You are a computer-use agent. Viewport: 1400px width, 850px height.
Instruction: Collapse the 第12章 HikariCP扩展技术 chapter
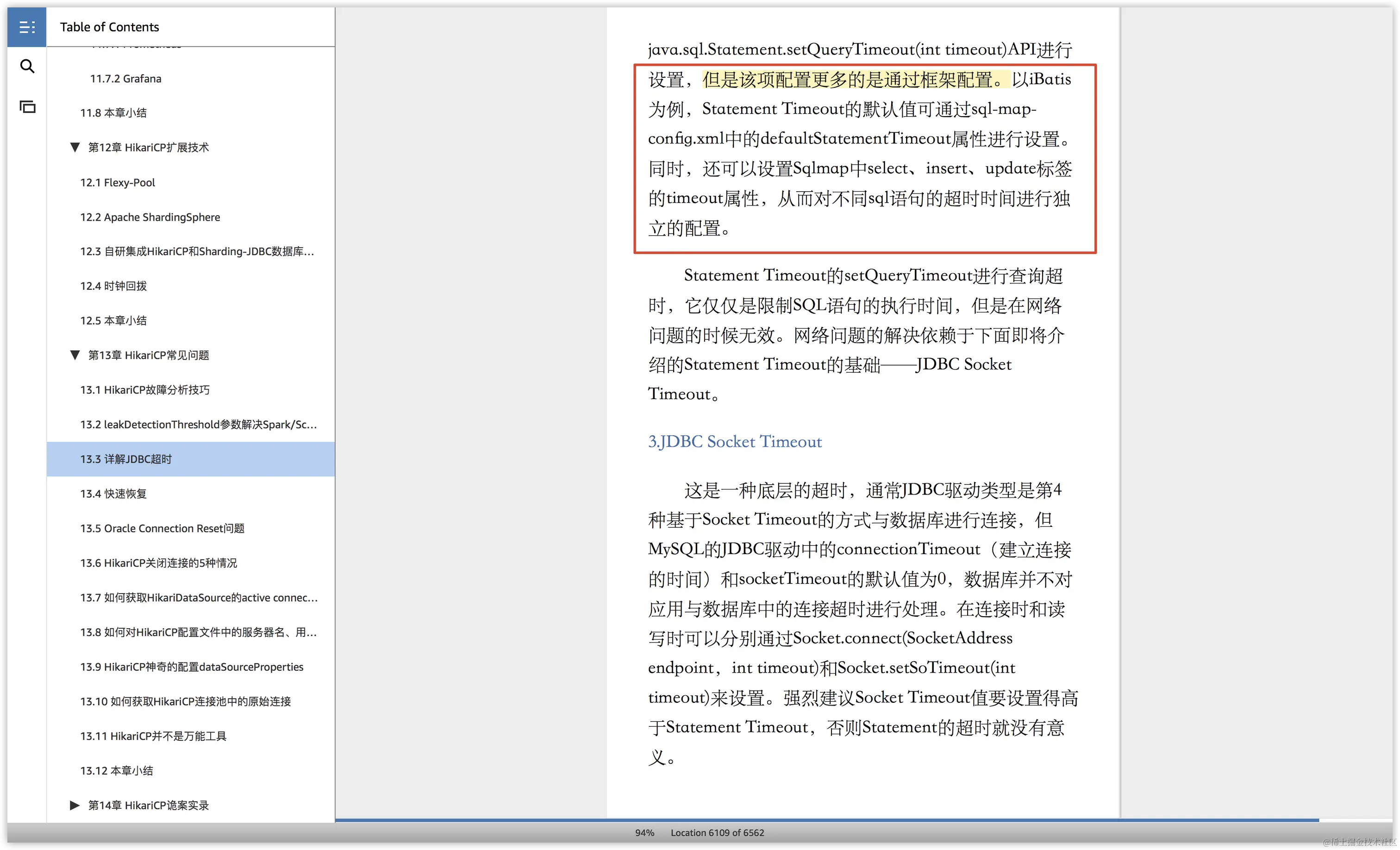75,148
